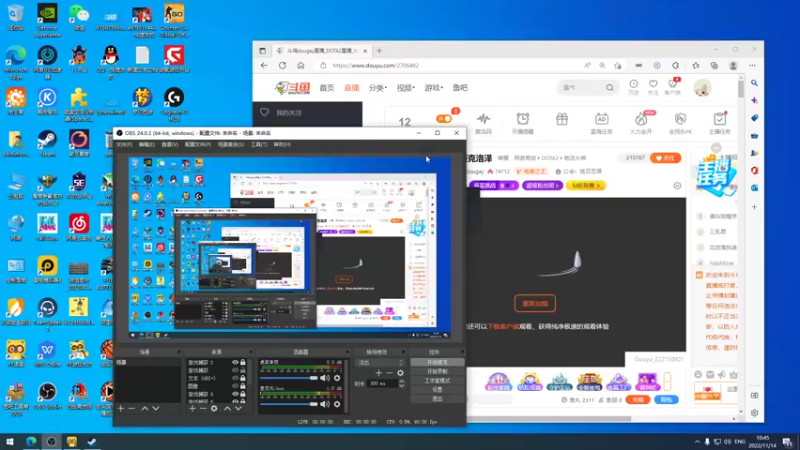Screen dimensions: 800x450
Task: Open QQ penguin desktop shortcut
Action: pos(110,62)
